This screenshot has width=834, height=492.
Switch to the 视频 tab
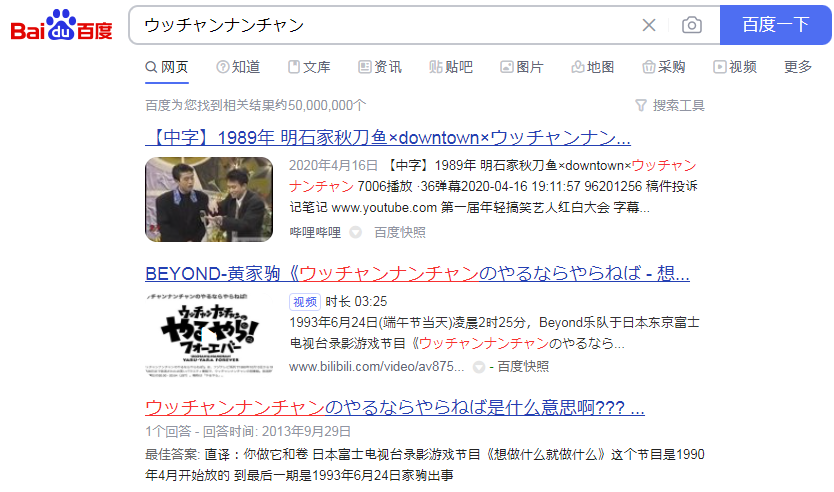pos(735,67)
